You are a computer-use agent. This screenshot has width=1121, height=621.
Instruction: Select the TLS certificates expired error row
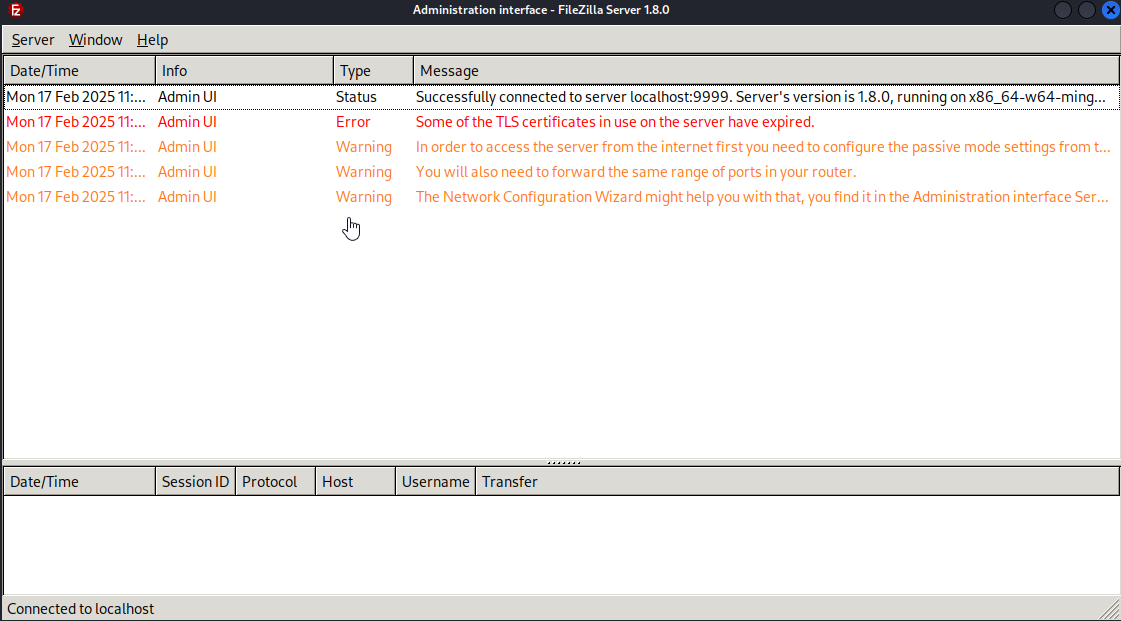(561, 122)
